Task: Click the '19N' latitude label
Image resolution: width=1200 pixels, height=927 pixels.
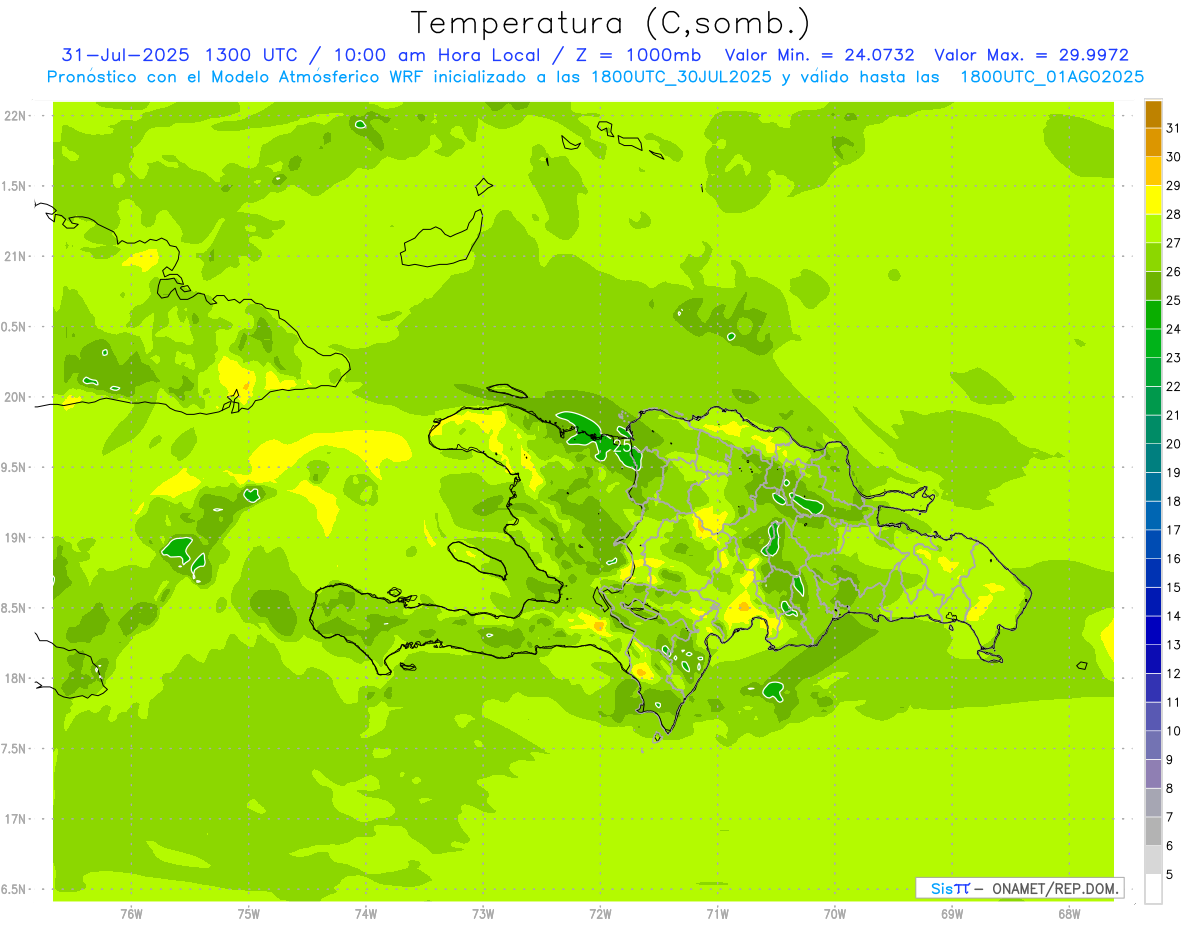Action: point(14,538)
